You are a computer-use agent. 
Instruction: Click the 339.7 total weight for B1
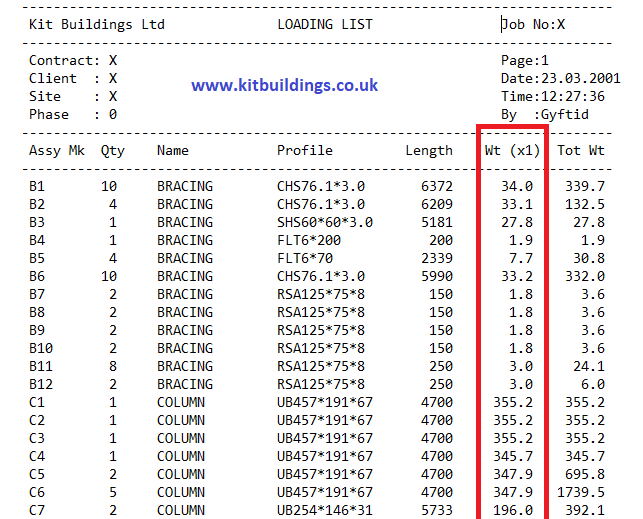coord(585,187)
